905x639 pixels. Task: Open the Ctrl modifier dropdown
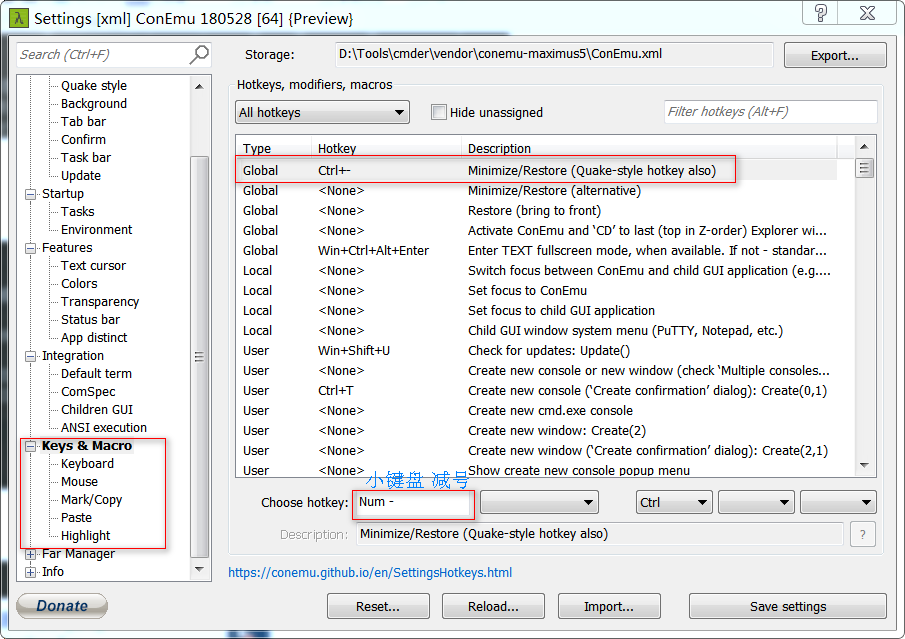tap(674, 502)
